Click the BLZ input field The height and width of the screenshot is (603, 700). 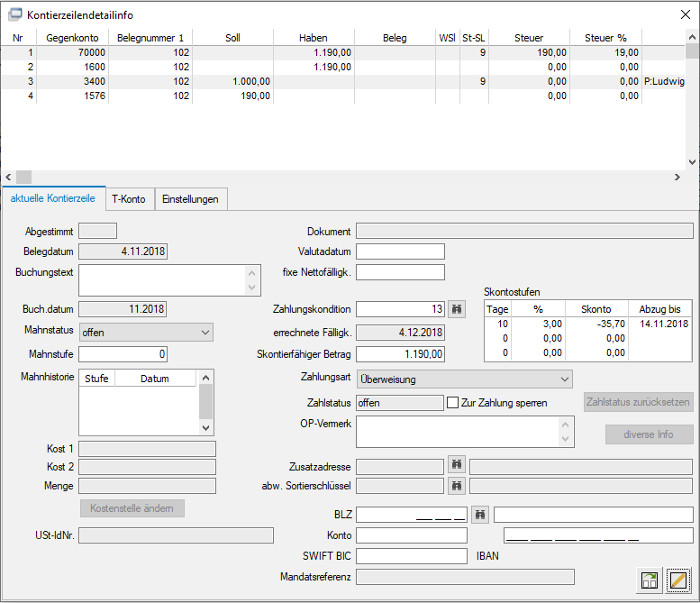point(412,515)
